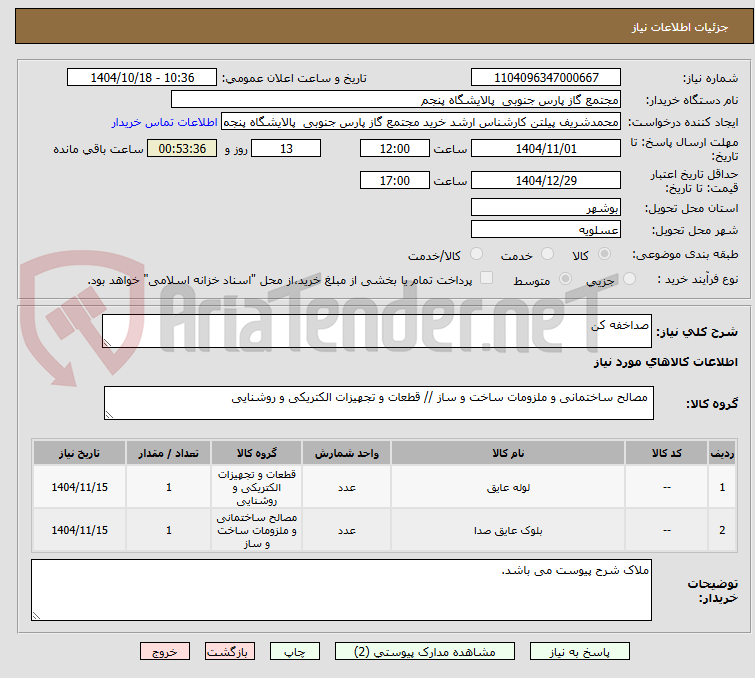This screenshot has height=678, width=755.
Task: Click the شرح کلی نیاز text area صداخفه کن
Action: tap(377, 331)
